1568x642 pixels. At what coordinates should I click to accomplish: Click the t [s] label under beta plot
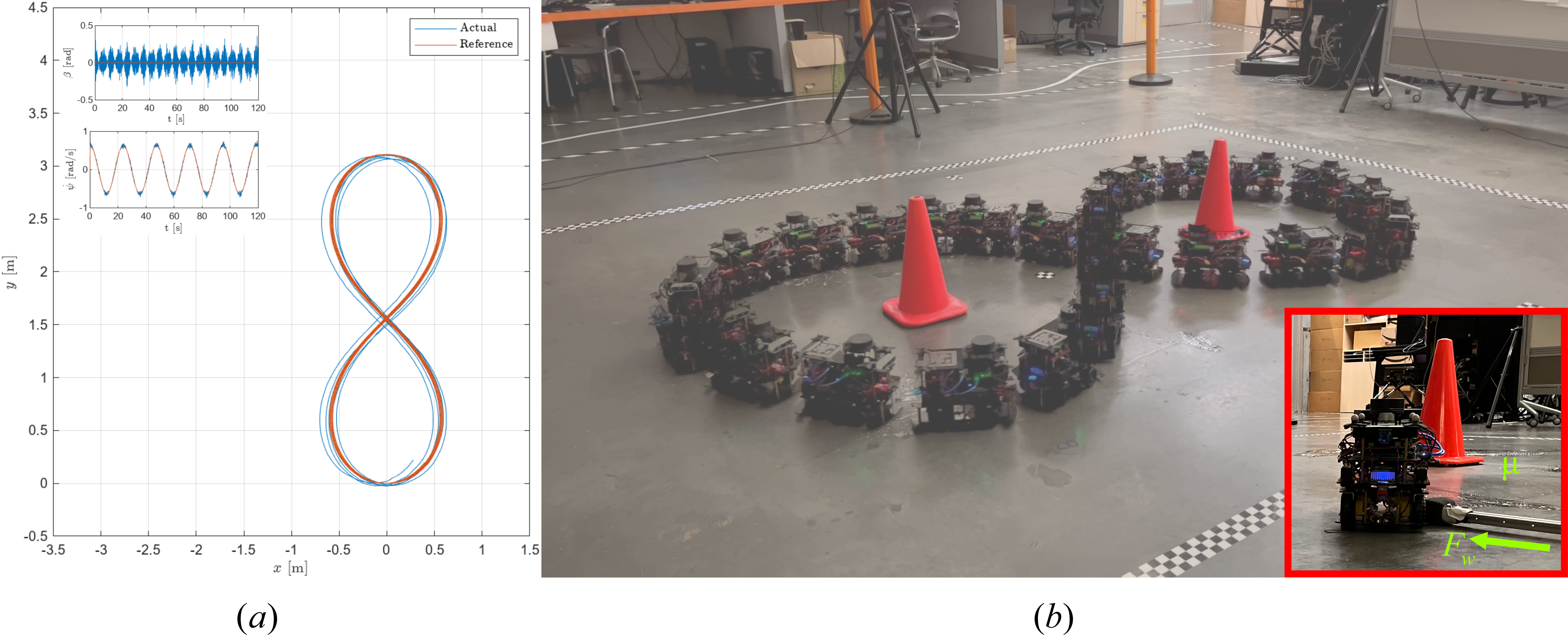(176, 119)
